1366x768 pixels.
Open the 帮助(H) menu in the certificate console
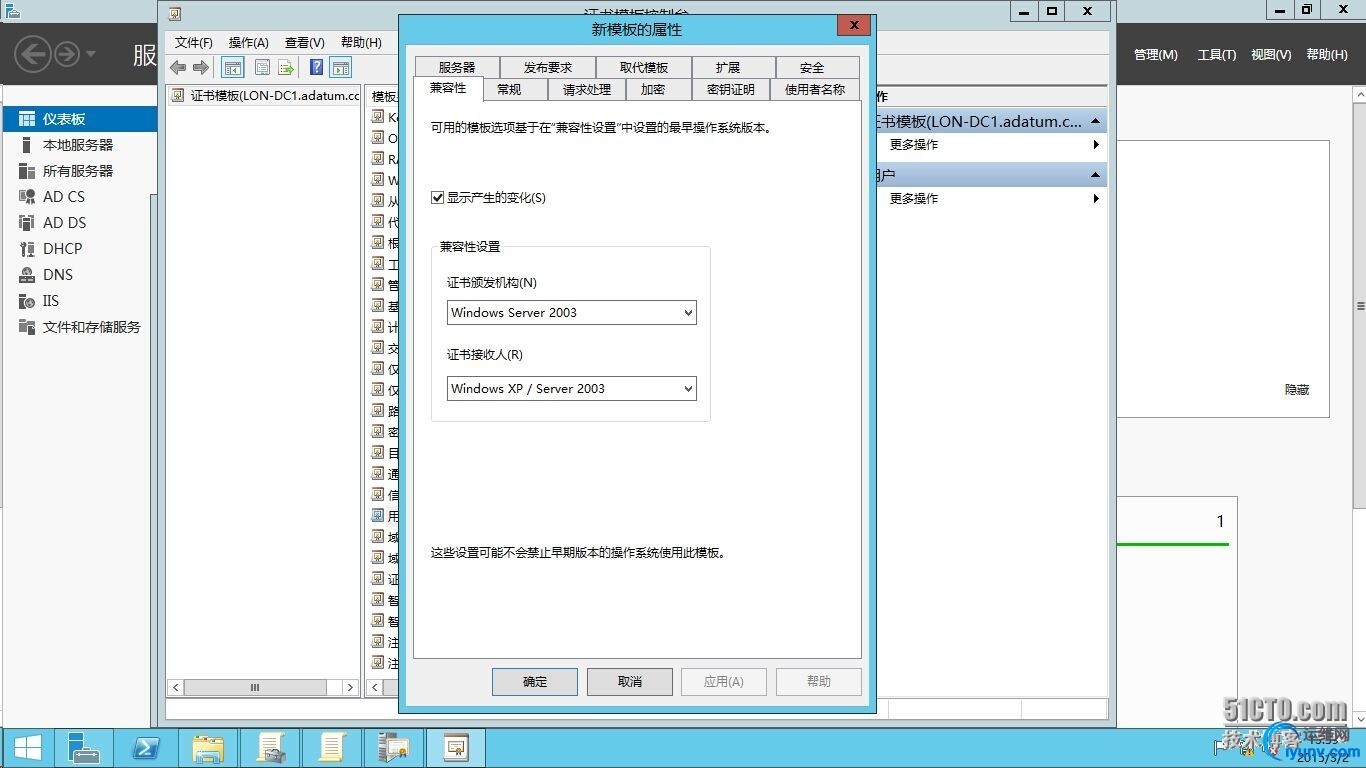(361, 43)
